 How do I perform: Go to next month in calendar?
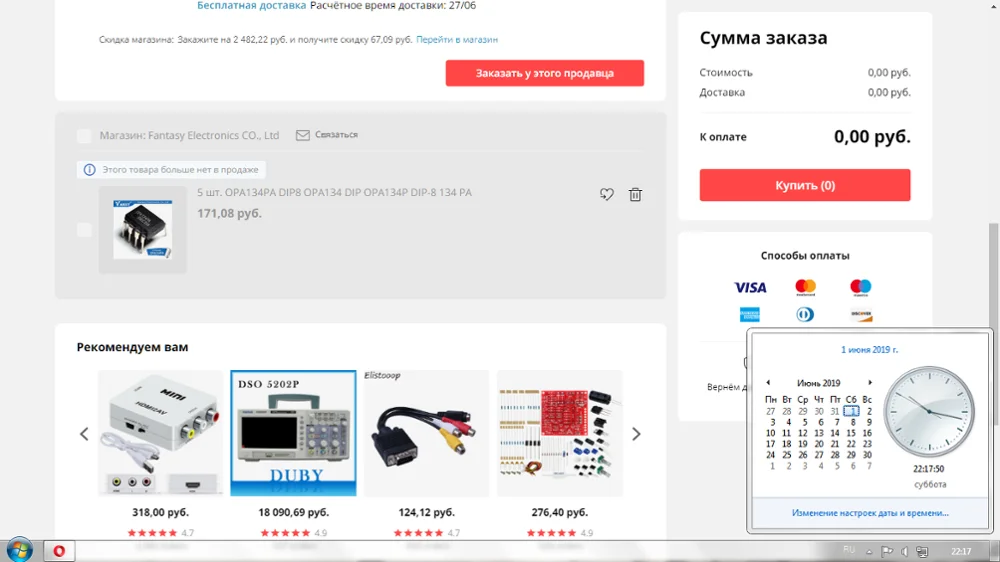point(870,383)
